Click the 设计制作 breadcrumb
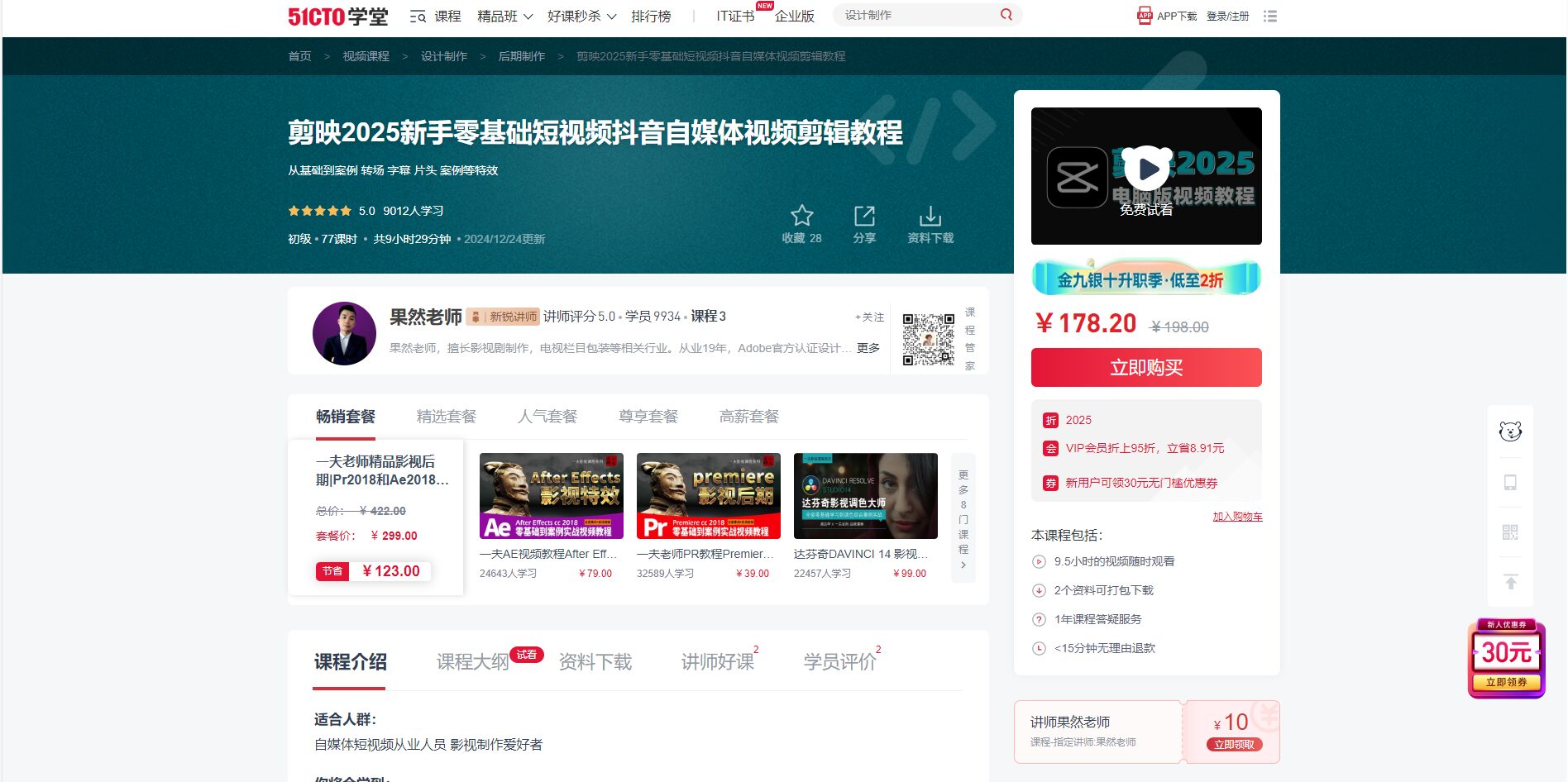1568x782 pixels. 444,56
